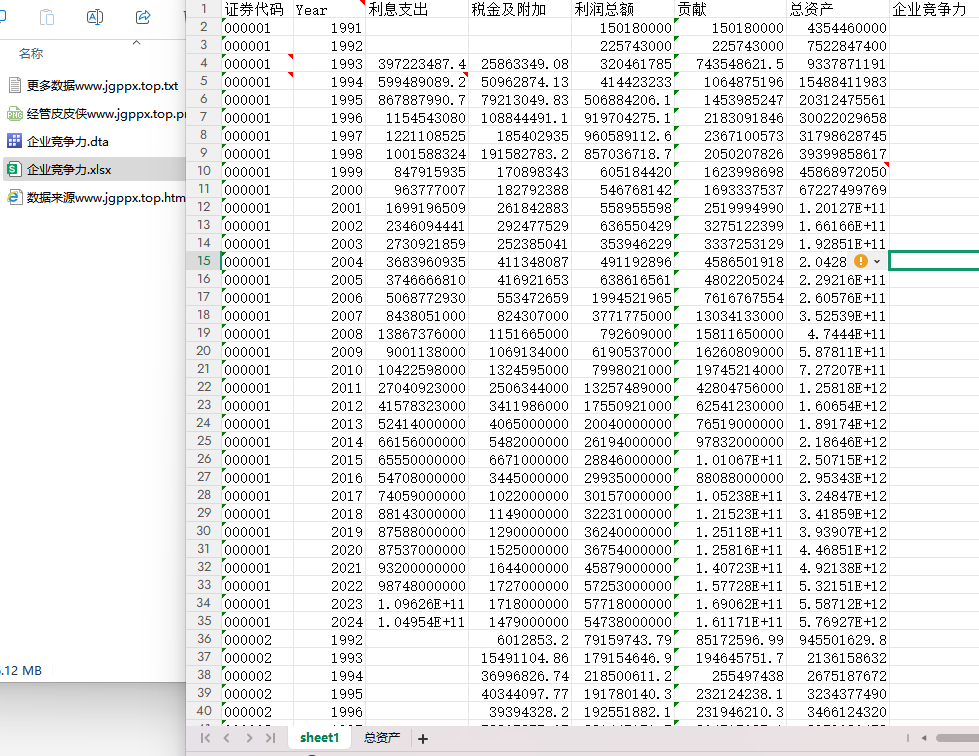Click the share icon in the file explorer toolbar
979x756 pixels.
click(x=143, y=17)
